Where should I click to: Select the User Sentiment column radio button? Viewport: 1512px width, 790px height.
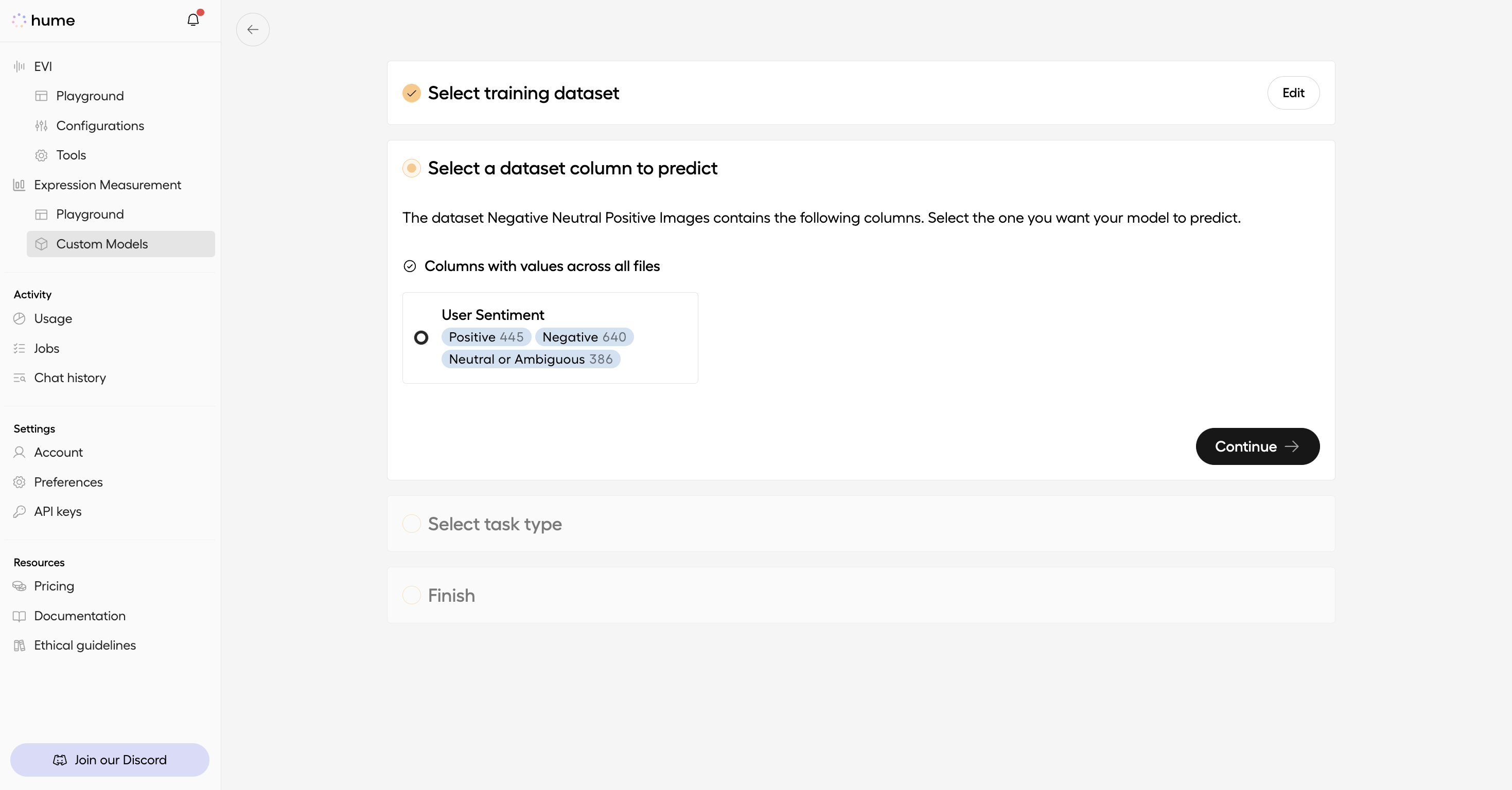pos(421,337)
